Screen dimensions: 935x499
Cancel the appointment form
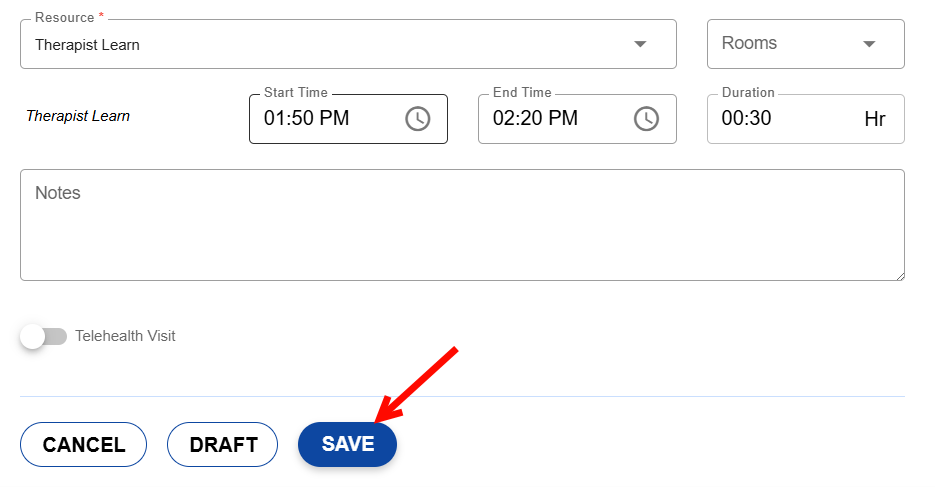point(84,445)
